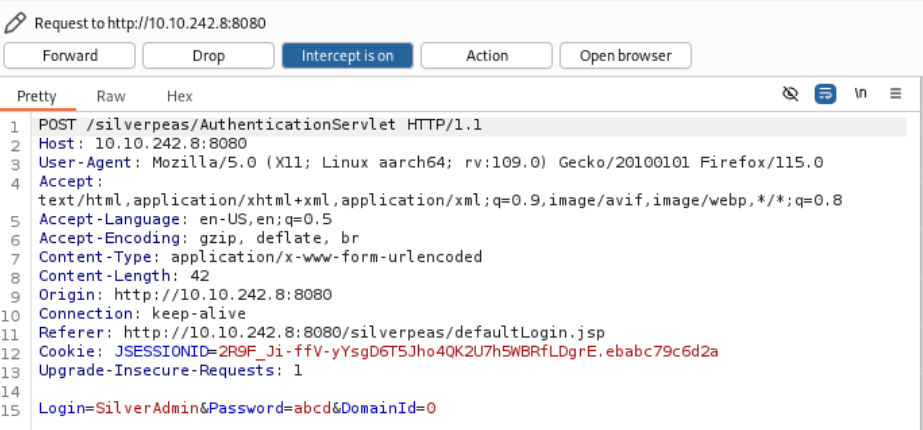Click the Accept-Encoding header line

tap(199, 238)
